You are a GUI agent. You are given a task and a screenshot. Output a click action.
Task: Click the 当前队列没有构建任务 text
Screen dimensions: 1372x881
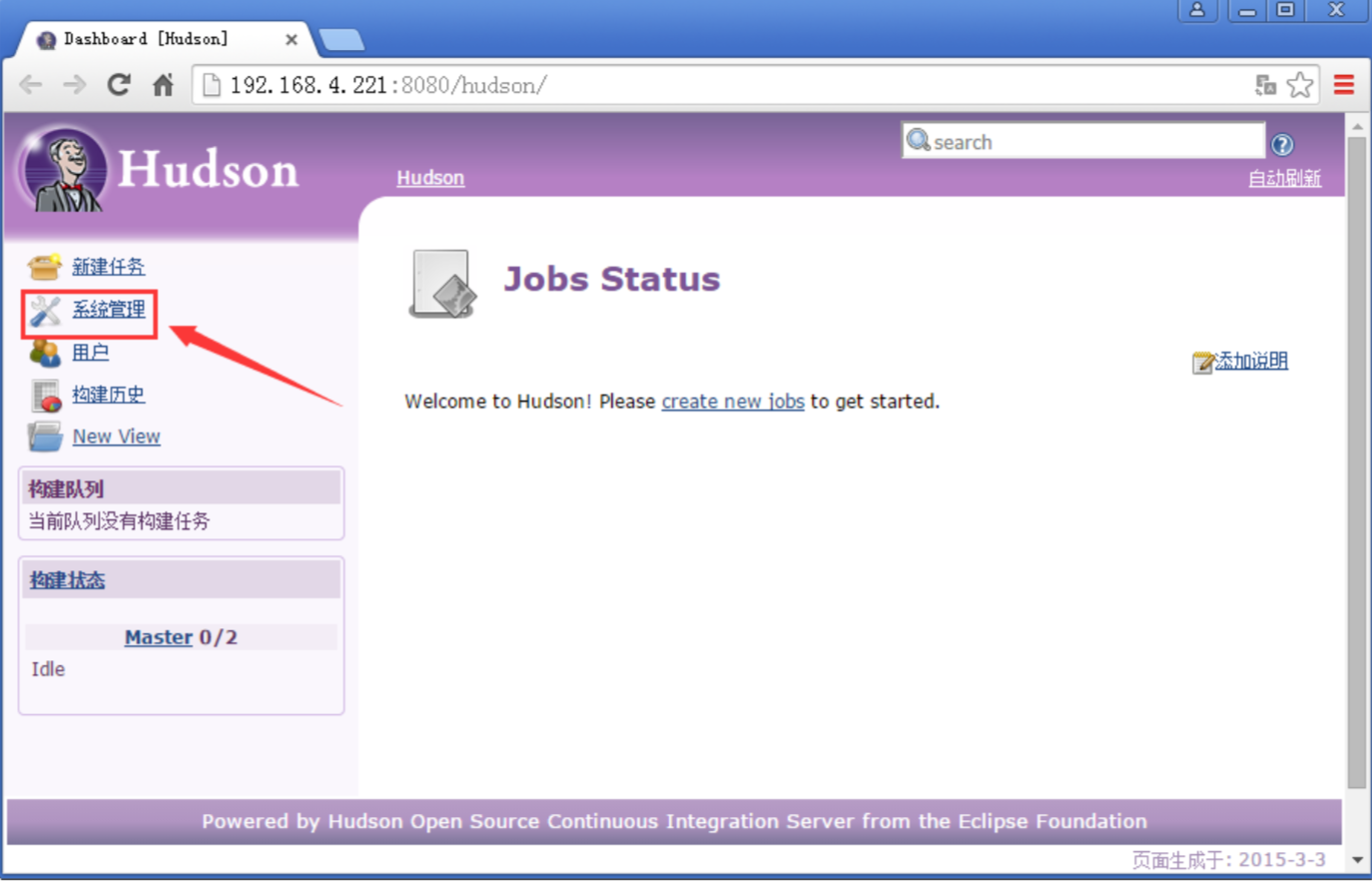119,521
